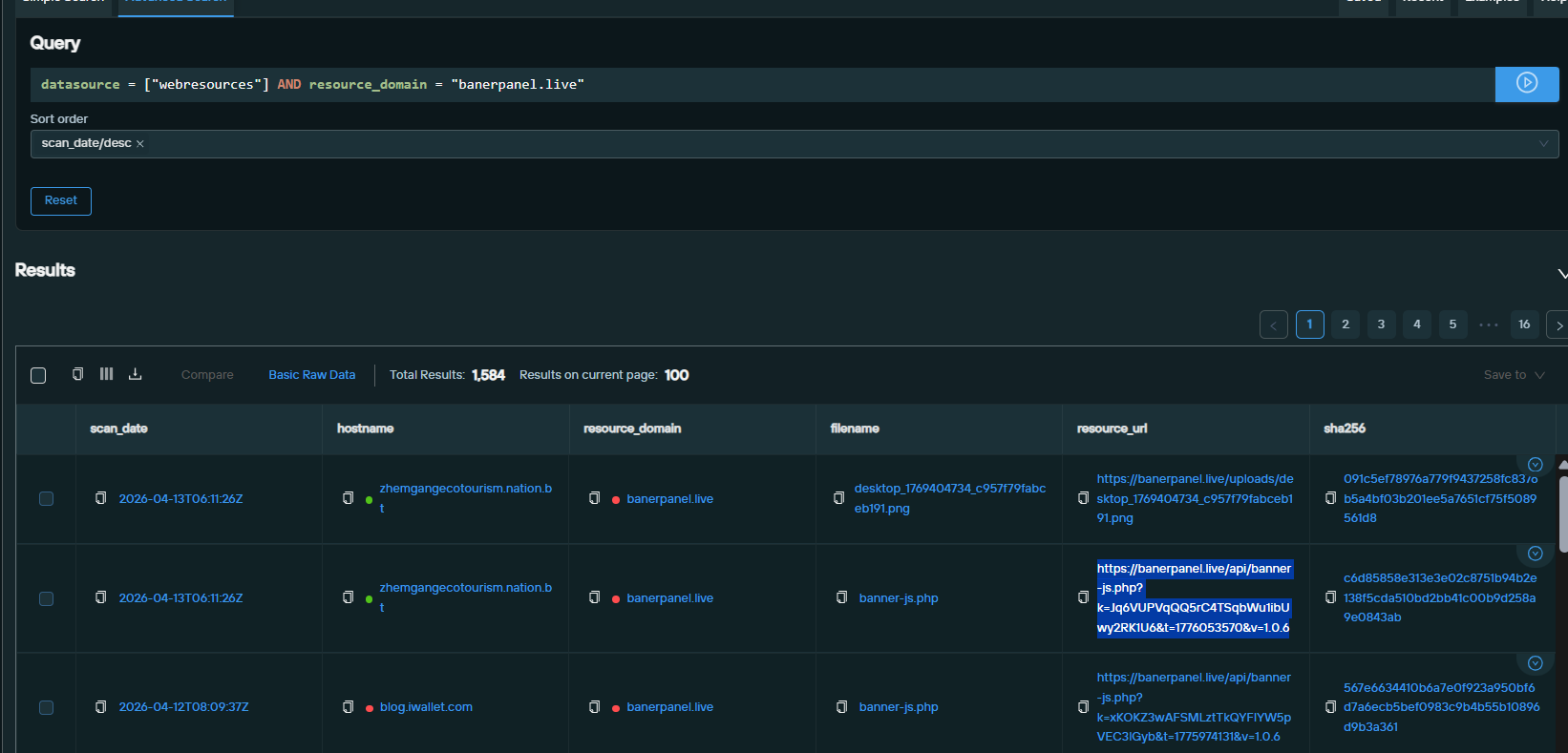Open the zhemgangecotourism.nation.bt hostname in the png row
Image resolution: width=1568 pixels, height=753 pixels.
click(465, 498)
